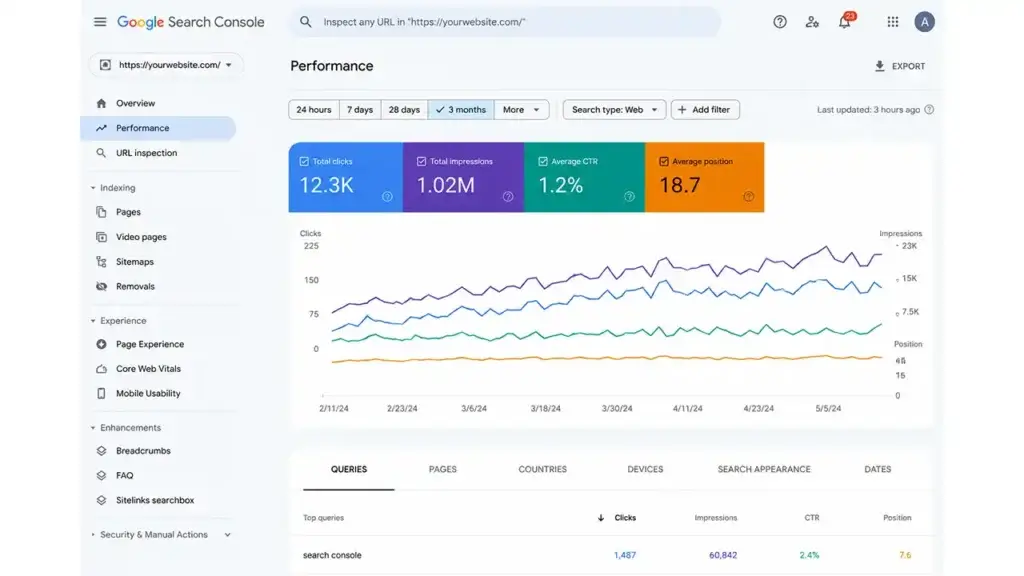Select the 7 days date range
Screen dimensions: 1024x576
(360, 110)
